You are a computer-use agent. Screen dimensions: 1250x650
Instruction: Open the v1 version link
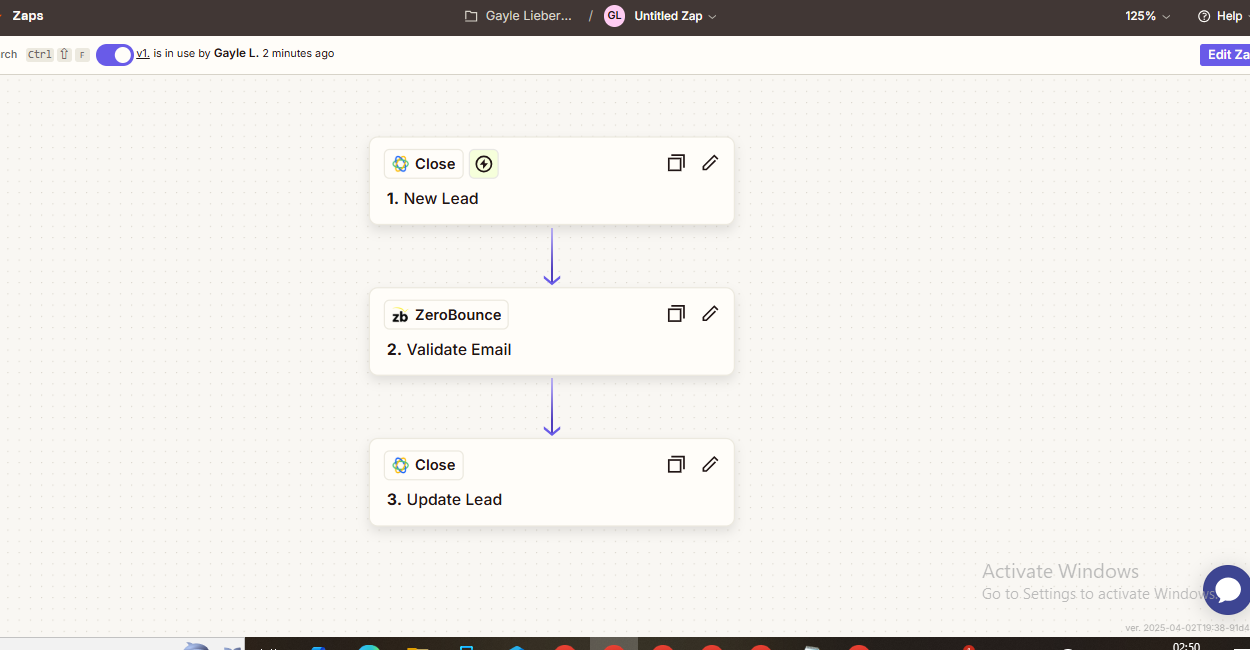[x=143, y=54]
